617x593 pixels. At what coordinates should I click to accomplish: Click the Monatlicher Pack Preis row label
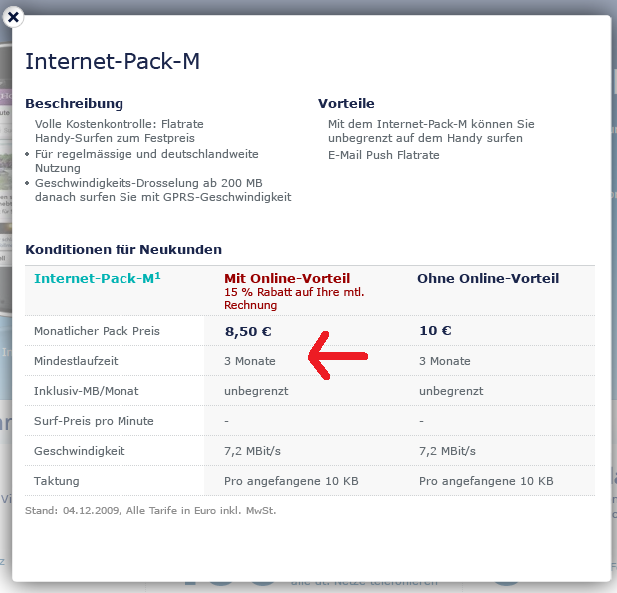point(96,331)
